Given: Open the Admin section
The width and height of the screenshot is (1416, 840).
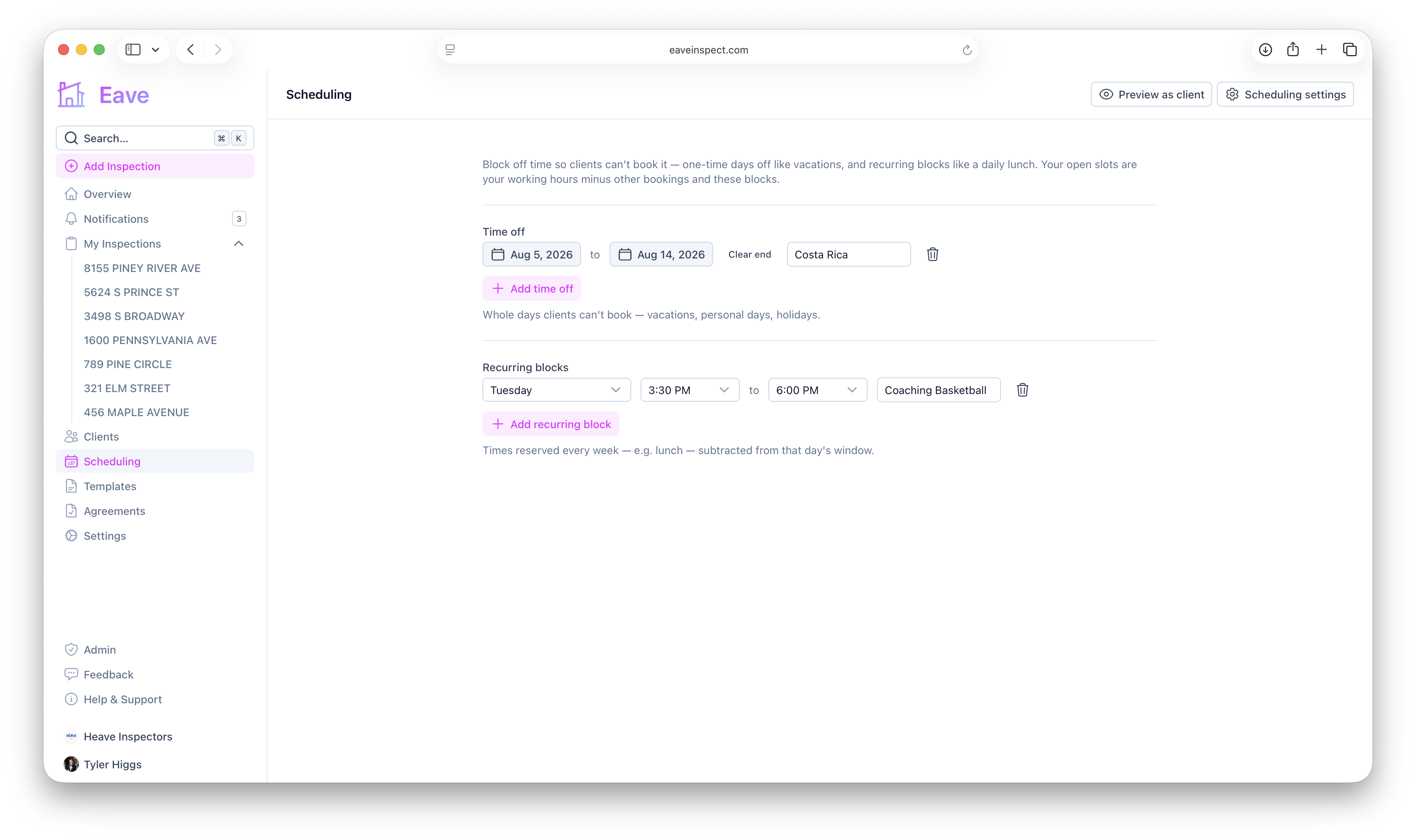Looking at the screenshot, I should pyautogui.click(x=155, y=650).
